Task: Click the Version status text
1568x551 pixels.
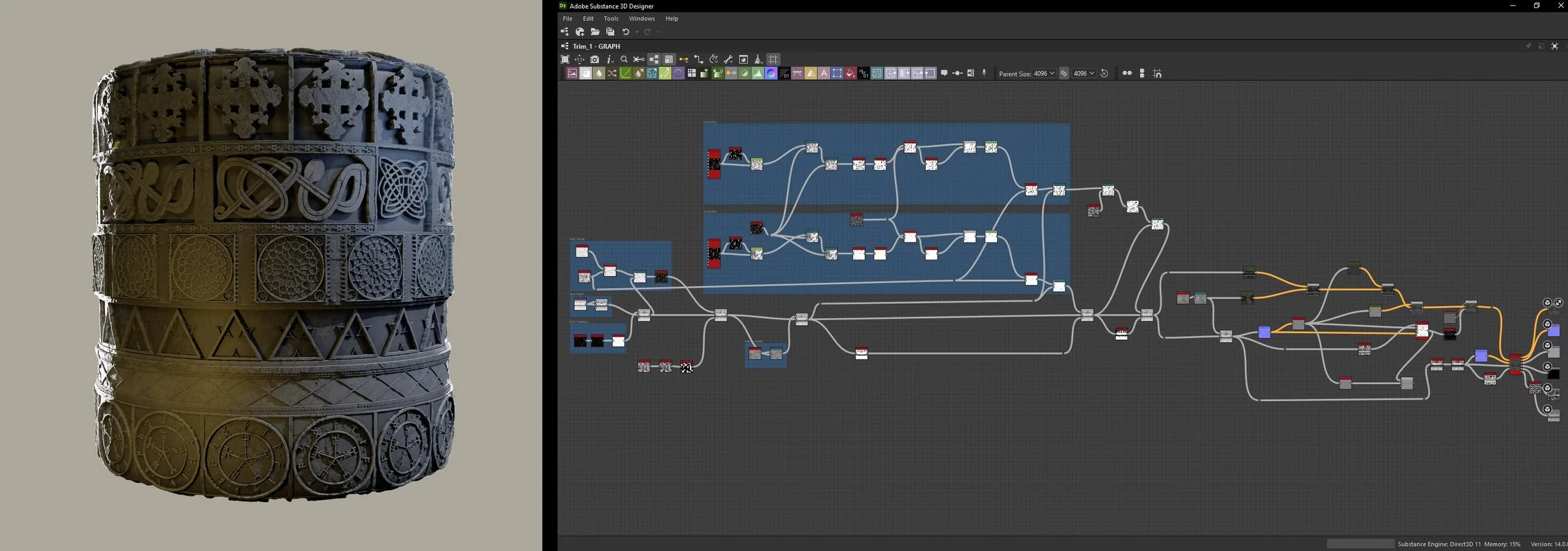Action: pyautogui.click(x=1549, y=544)
